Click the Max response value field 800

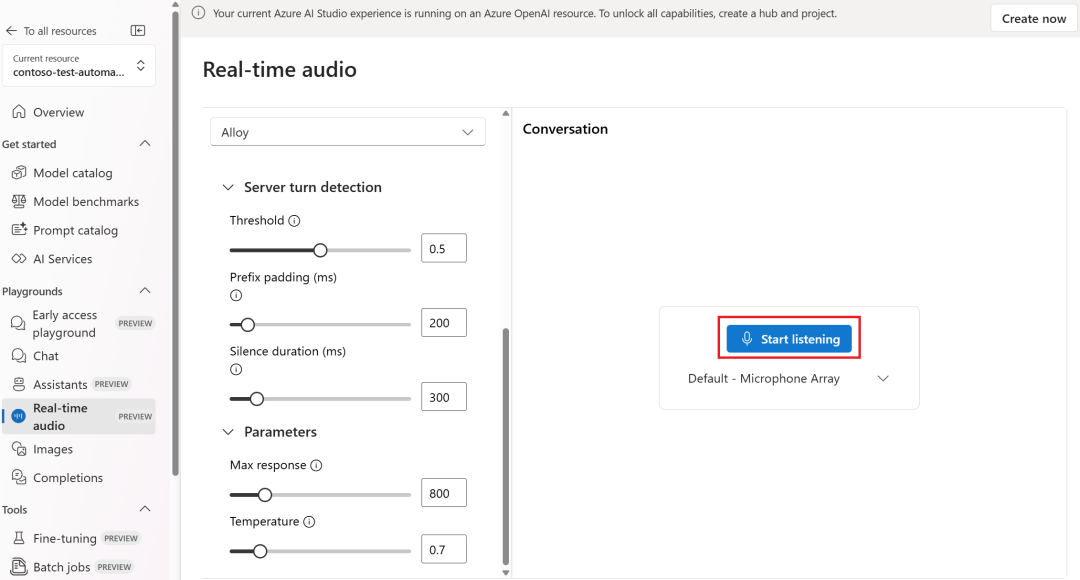(444, 493)
